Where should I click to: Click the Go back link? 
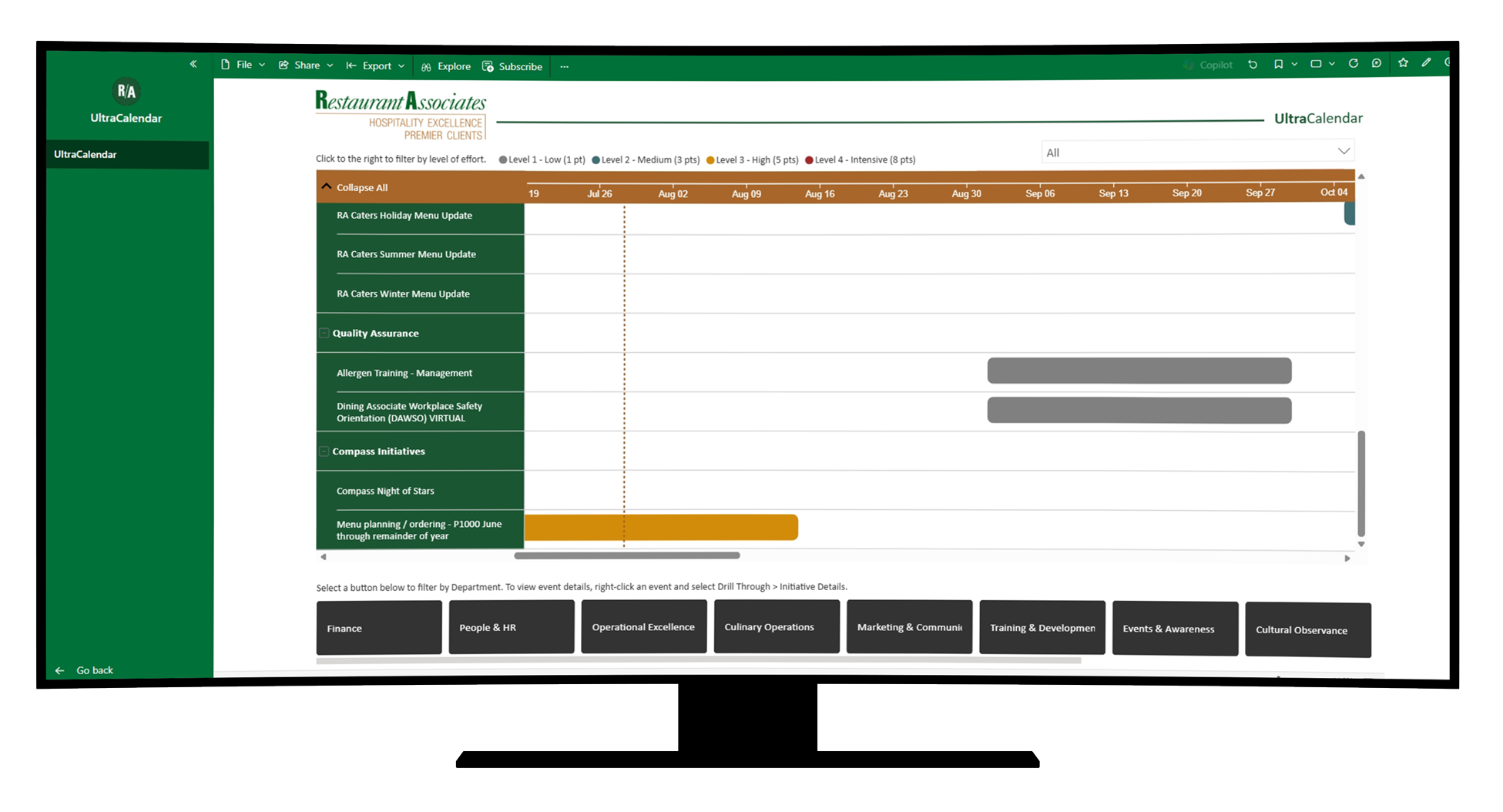pos(95,671)
